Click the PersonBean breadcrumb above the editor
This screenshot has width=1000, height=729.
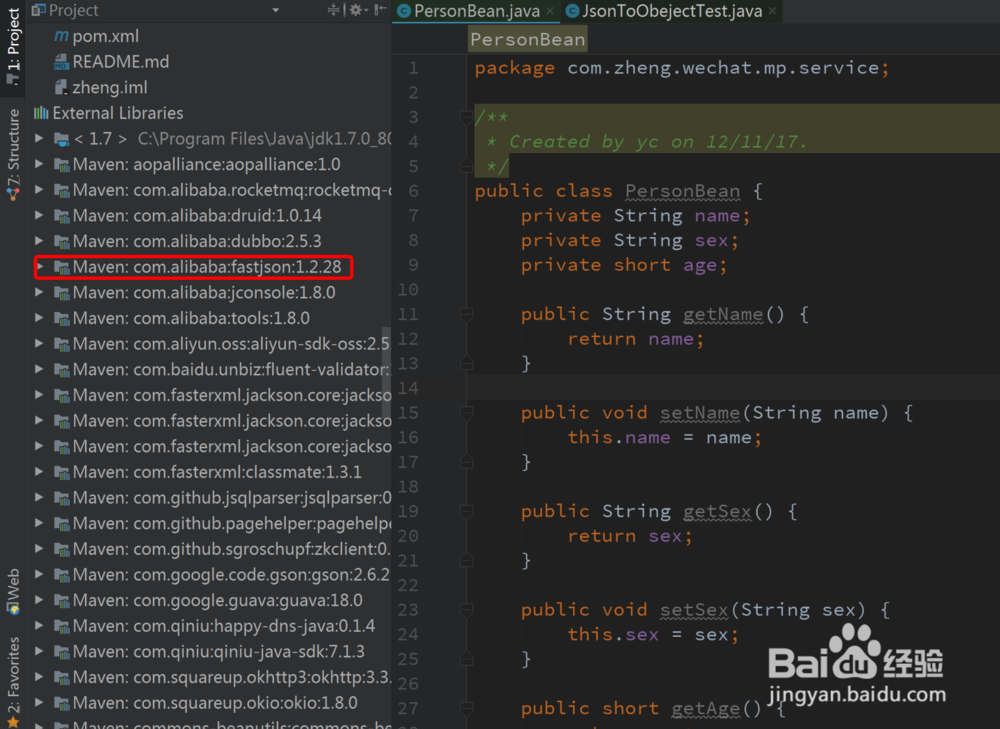pos(527,40)
